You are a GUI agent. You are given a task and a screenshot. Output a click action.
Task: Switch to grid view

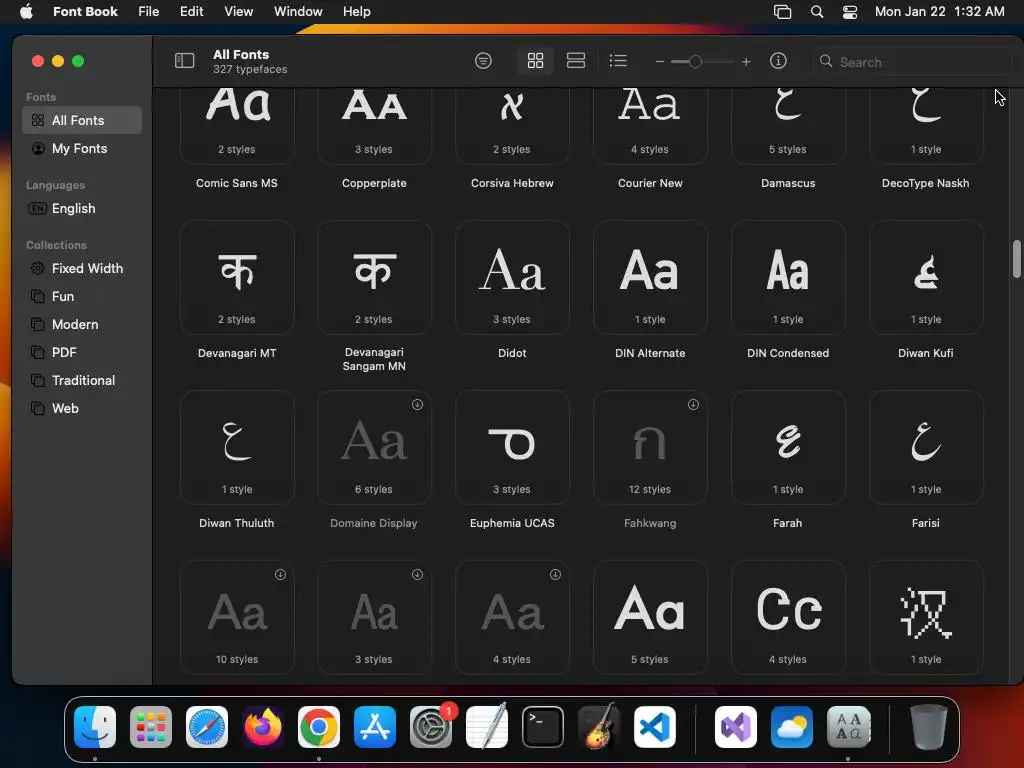pyautogui.click(x=535, y=61)
